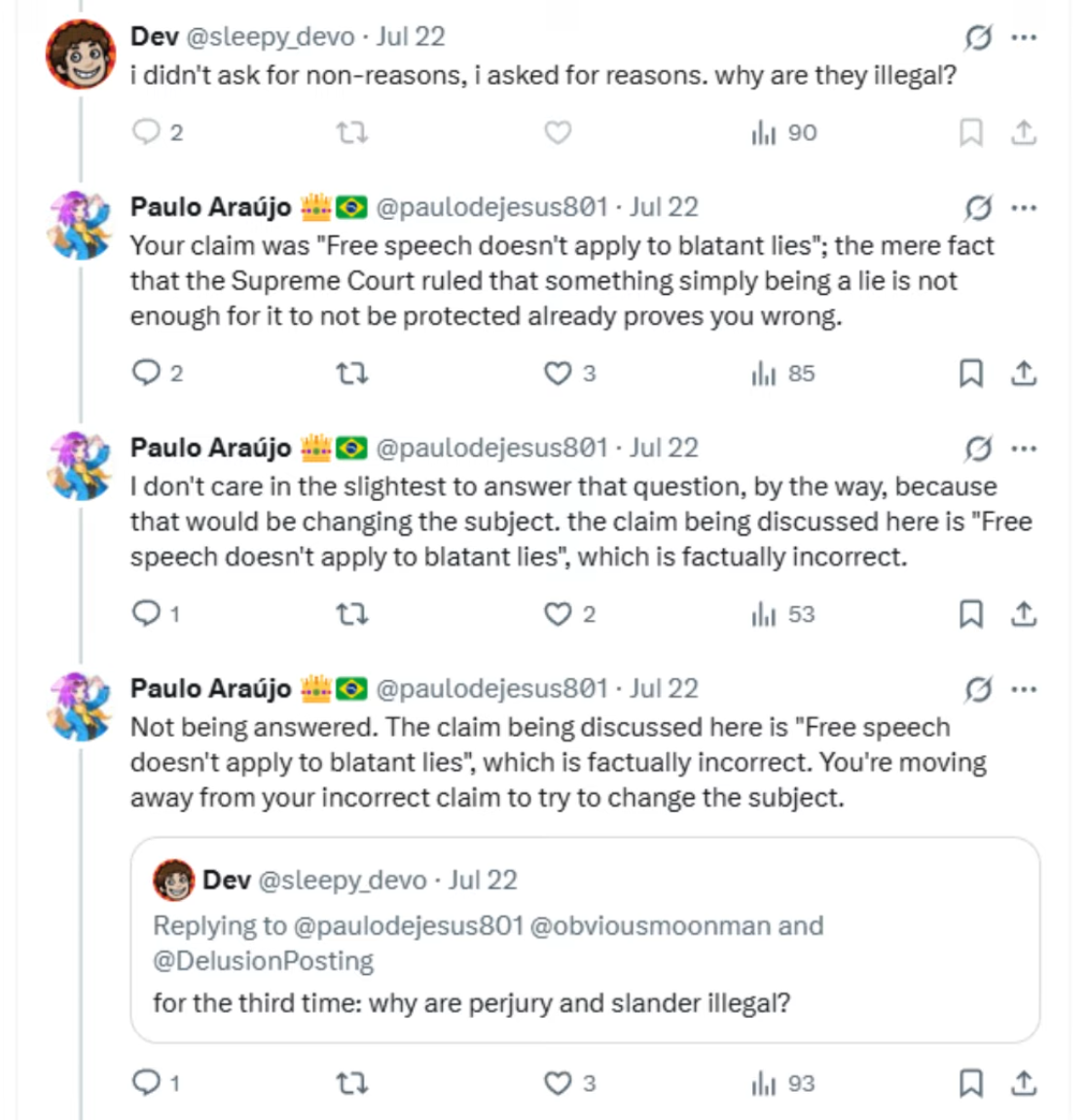The height and width of the screenshot is (1120, 1087).
Task: Open quoted tweet about perjury and slander
Action: click(585, 940)
